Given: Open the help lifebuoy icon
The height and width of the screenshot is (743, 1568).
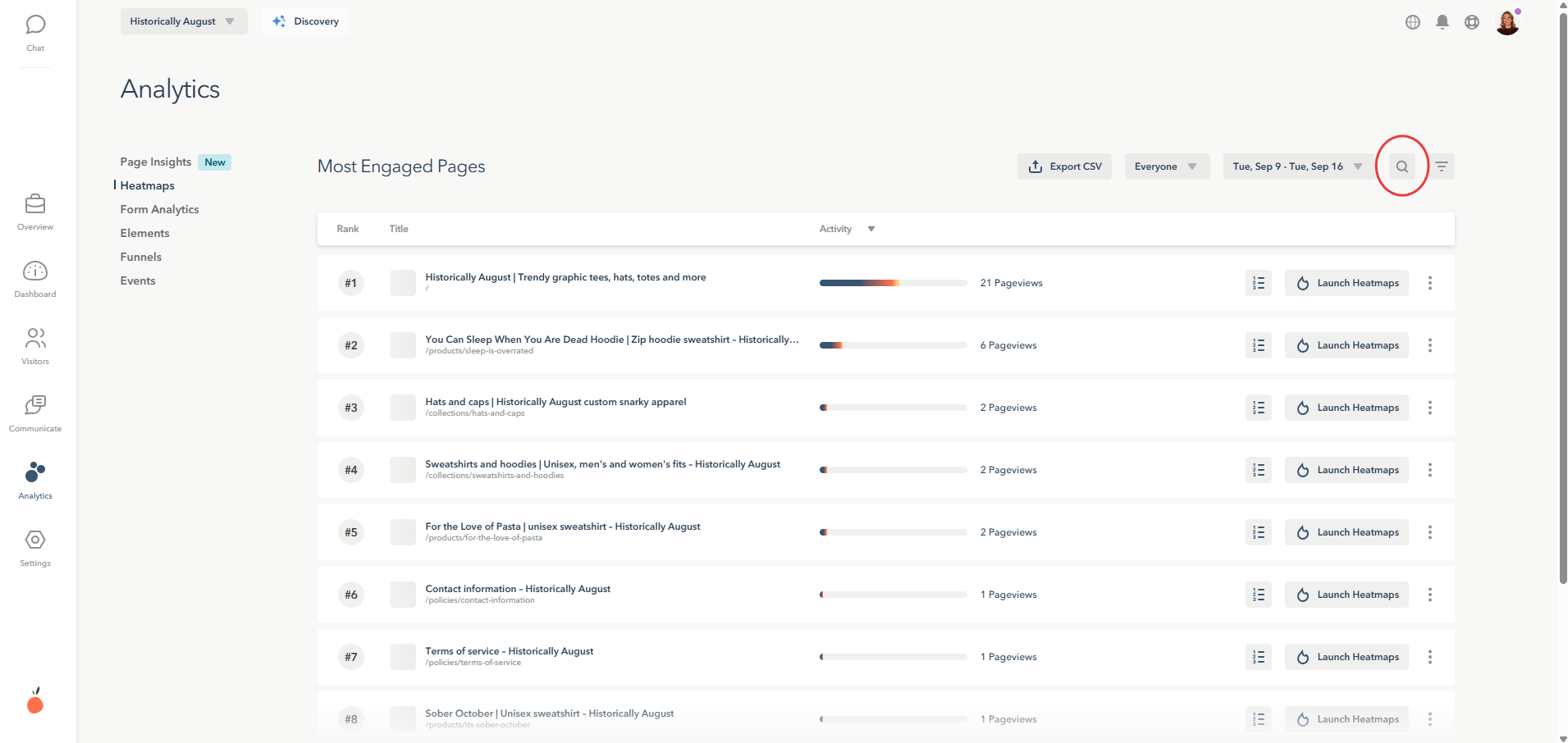Looking at the screenshot, I should [x=1472, y=22].
